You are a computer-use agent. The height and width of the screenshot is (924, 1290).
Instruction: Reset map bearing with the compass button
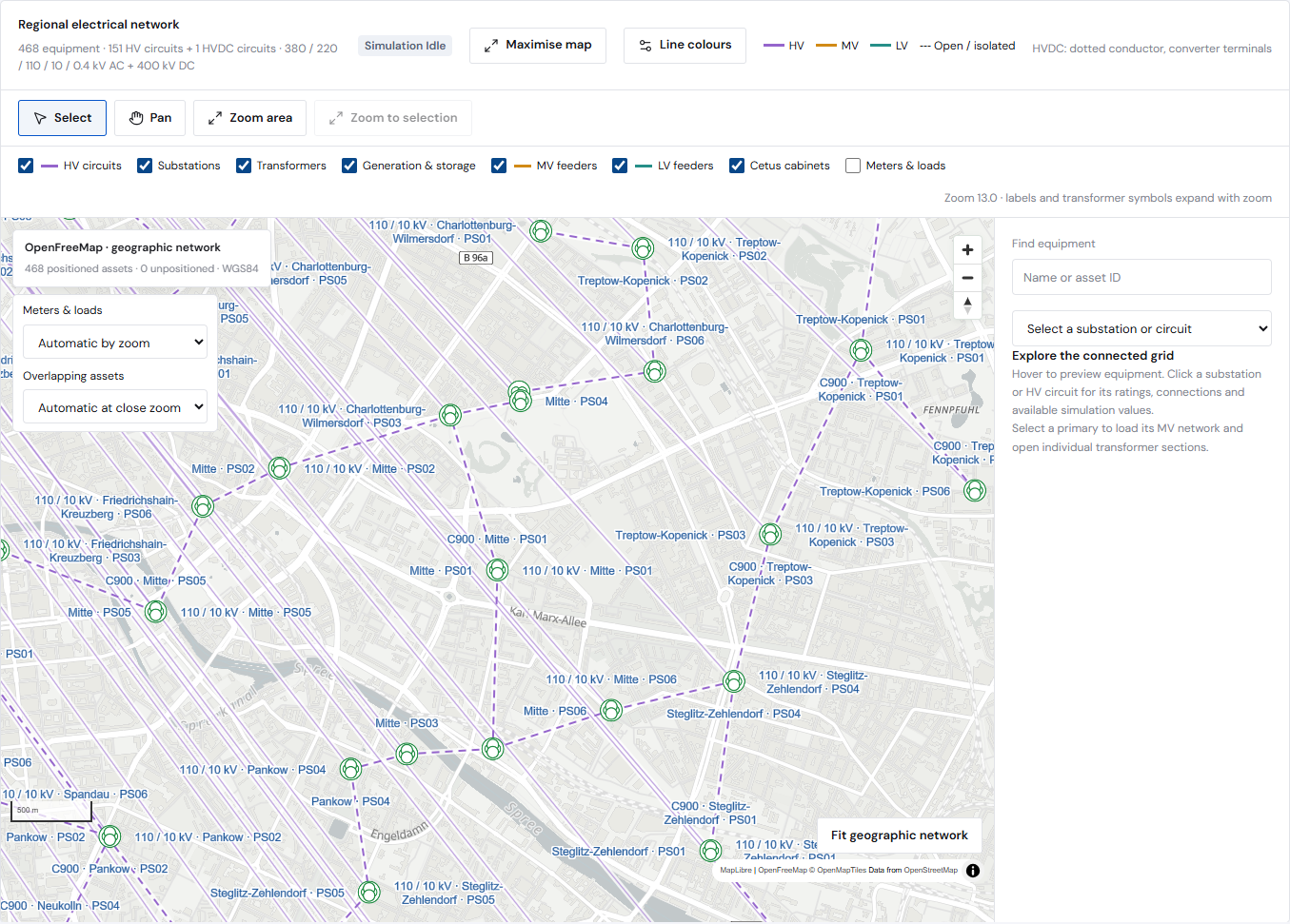(967, 305)
